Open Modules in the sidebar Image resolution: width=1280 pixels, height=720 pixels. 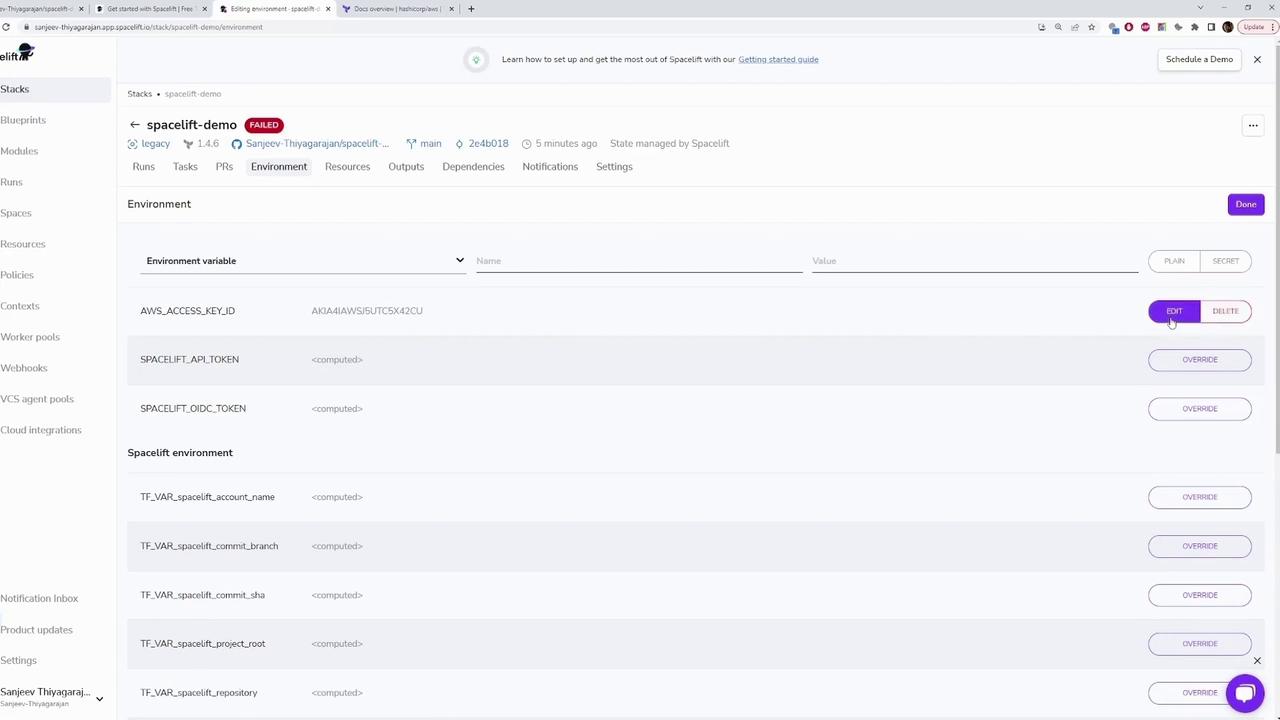[19, 151]
